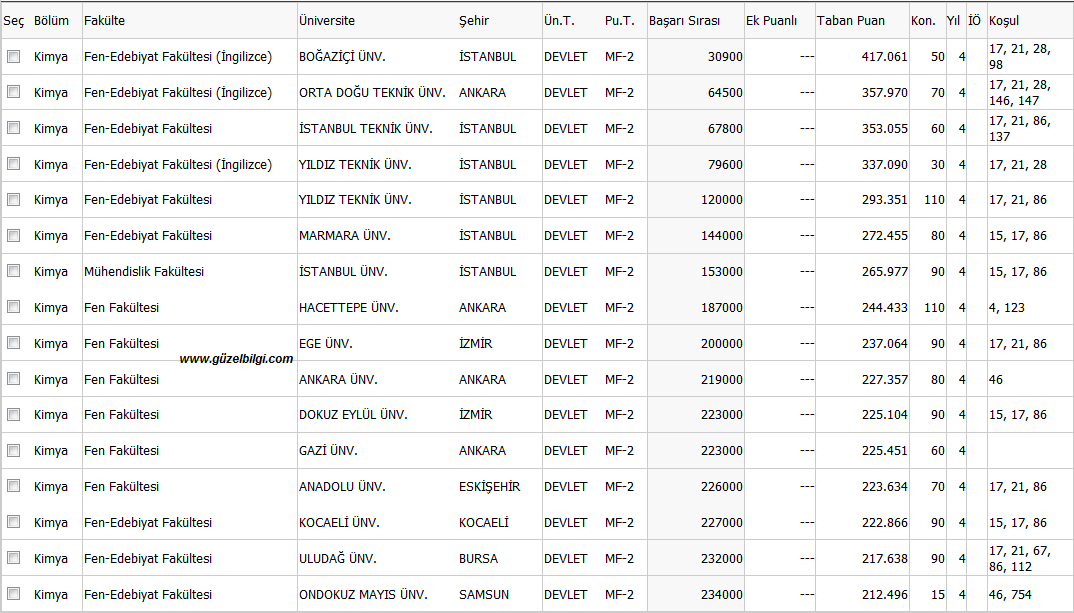Check the Boğaziçi Ünv. row checkbox
Screen dimensions: 1074x613
(13, 57)
